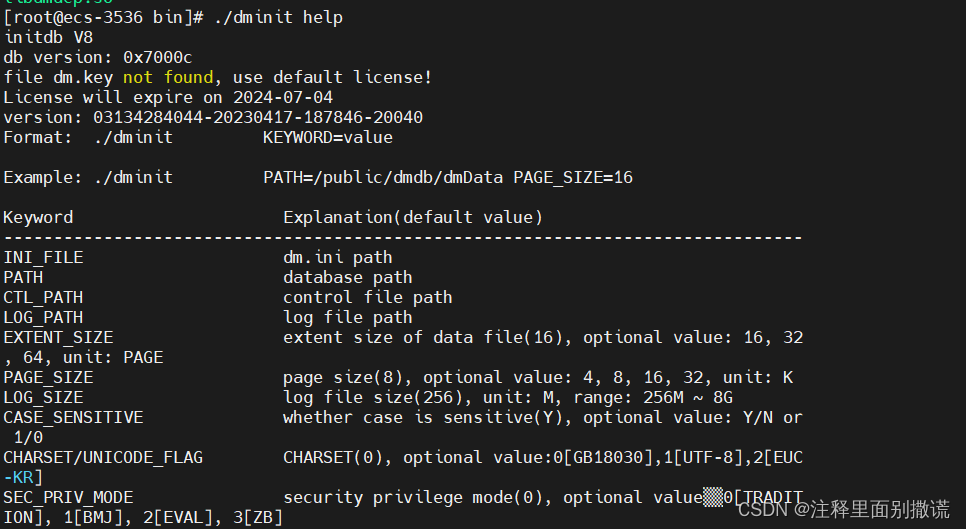
Task: Click the CASE_SENSITIVE keyword
Action: 73,418
